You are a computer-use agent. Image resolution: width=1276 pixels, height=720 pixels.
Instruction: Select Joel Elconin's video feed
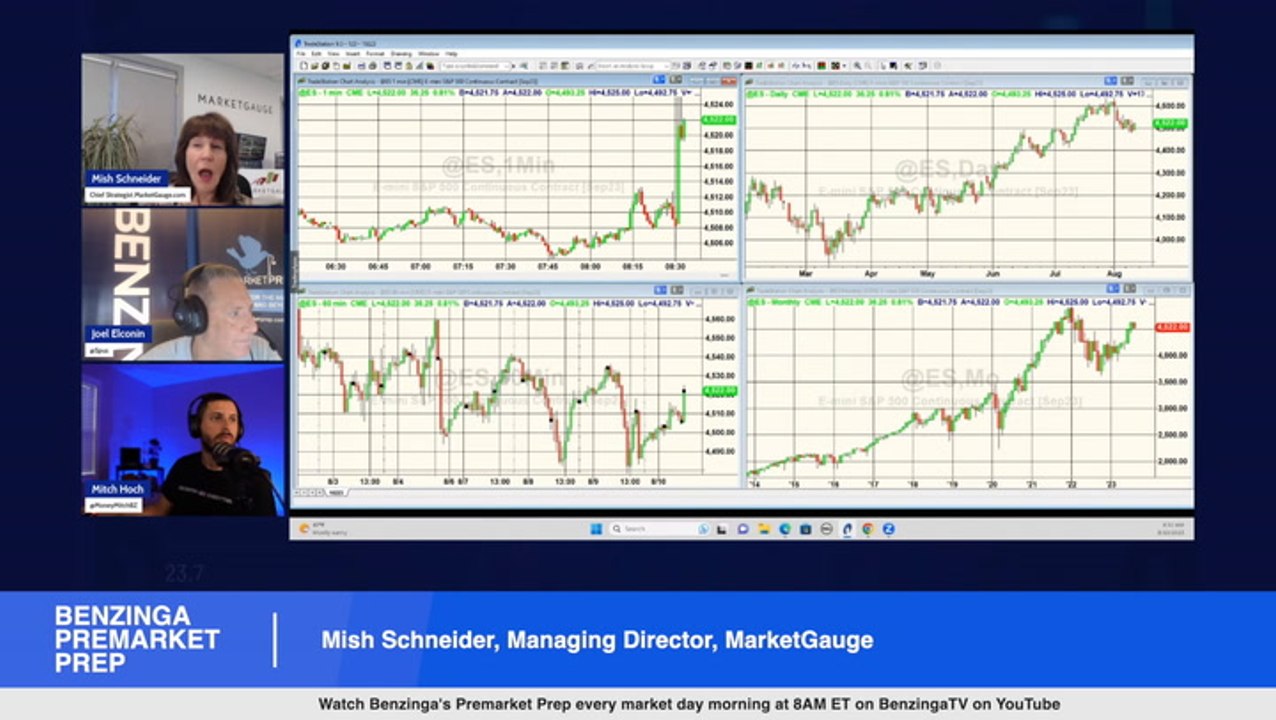(183, 284)
